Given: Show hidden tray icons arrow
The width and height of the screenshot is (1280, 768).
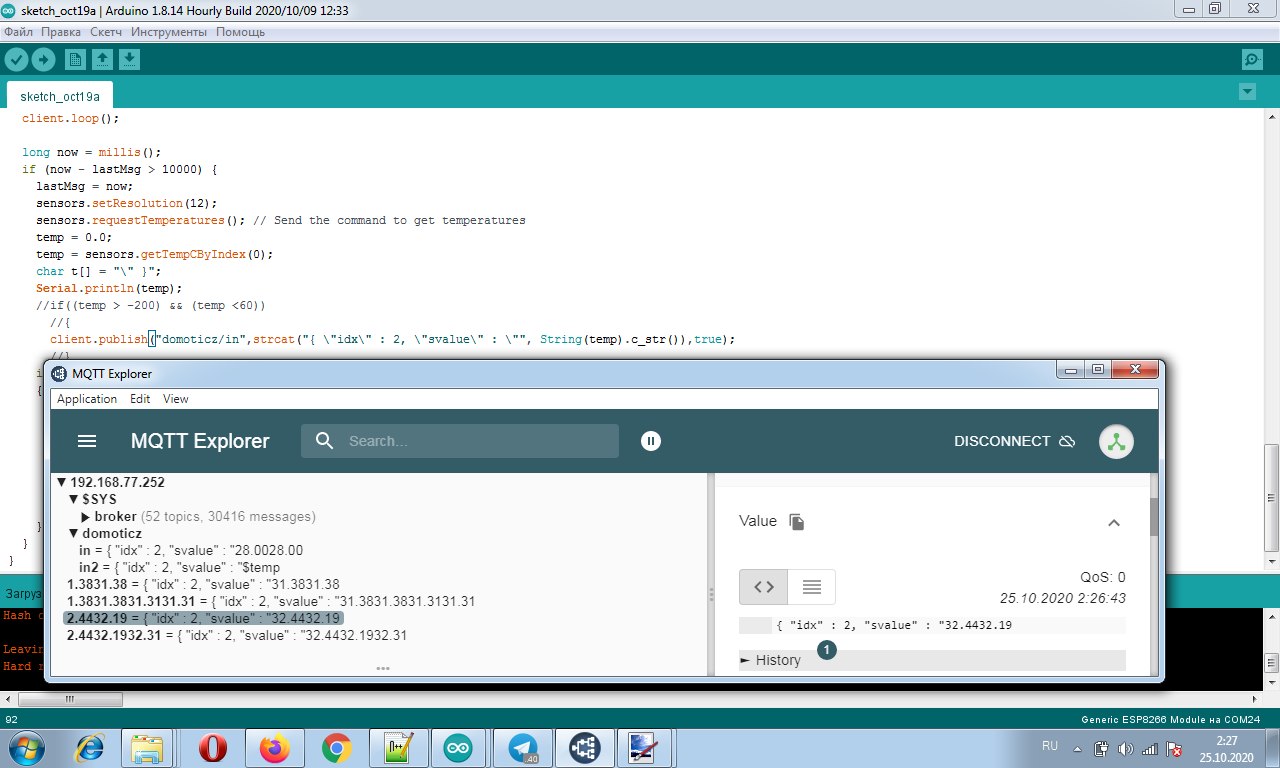Looking at the screenshot, I should (1079, 747).
